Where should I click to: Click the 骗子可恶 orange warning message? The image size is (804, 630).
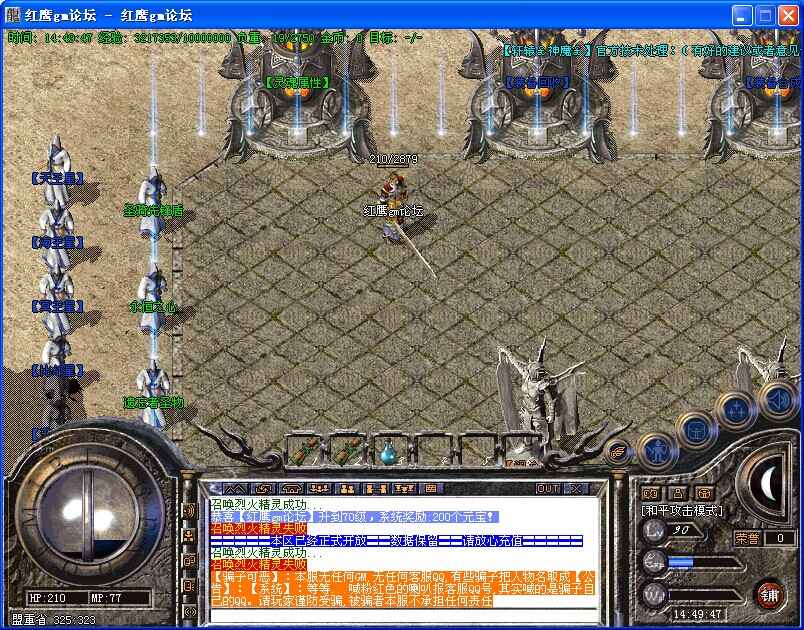[x=403, y=589]
